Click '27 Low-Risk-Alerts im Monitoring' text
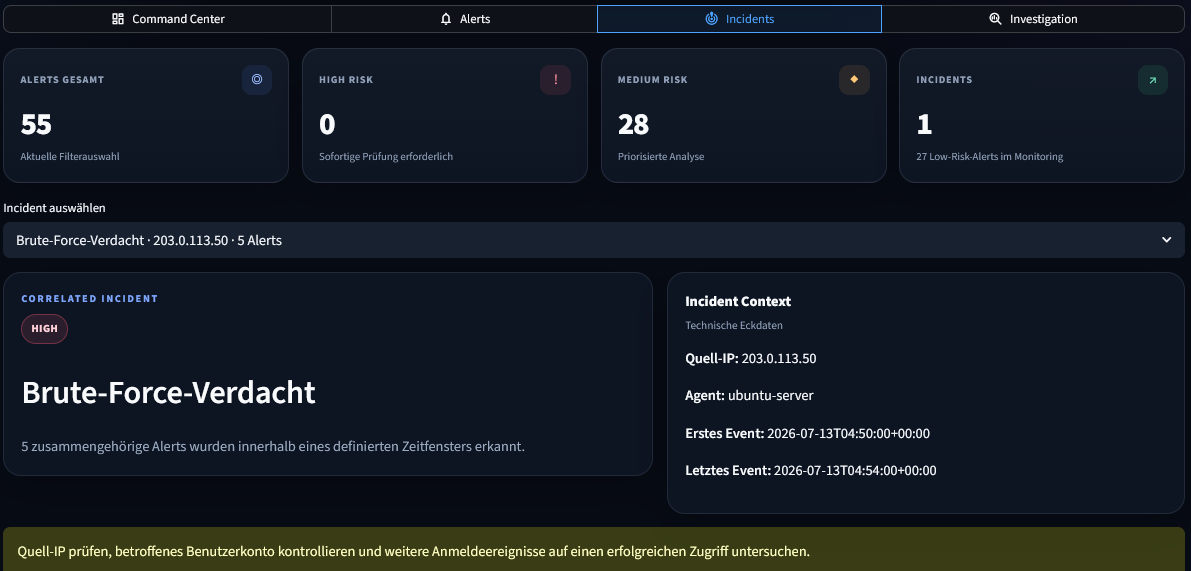Viewport: 1191px width, 571px height. point(990,157)
